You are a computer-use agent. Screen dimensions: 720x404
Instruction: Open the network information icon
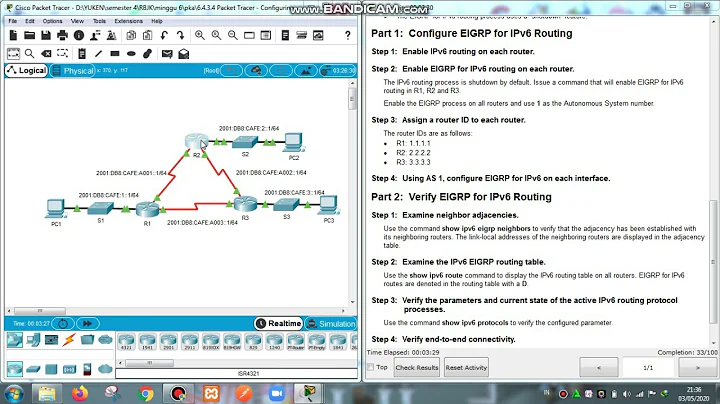point(79,35)
